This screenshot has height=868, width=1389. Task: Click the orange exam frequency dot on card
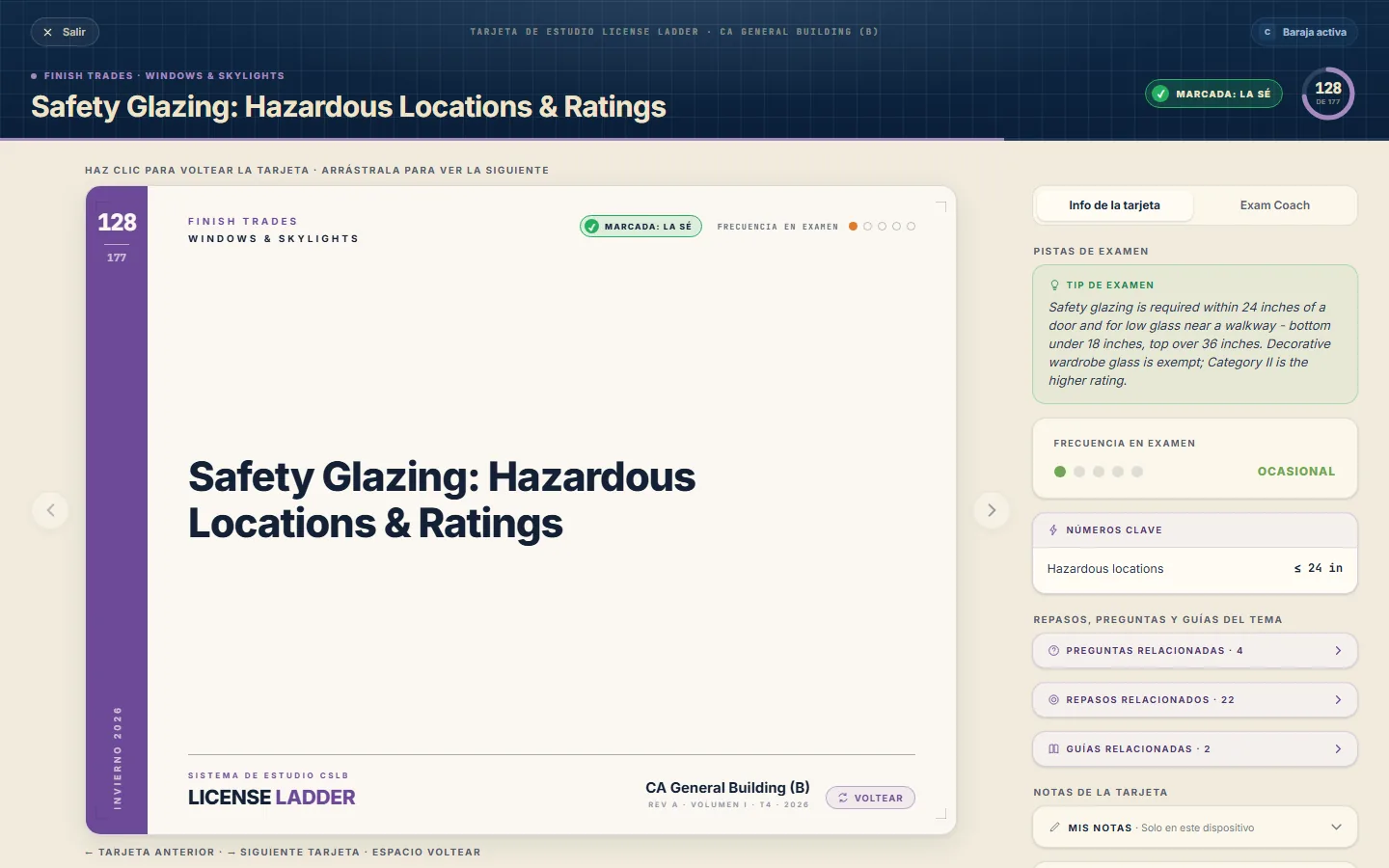click(x=853, y=227)
